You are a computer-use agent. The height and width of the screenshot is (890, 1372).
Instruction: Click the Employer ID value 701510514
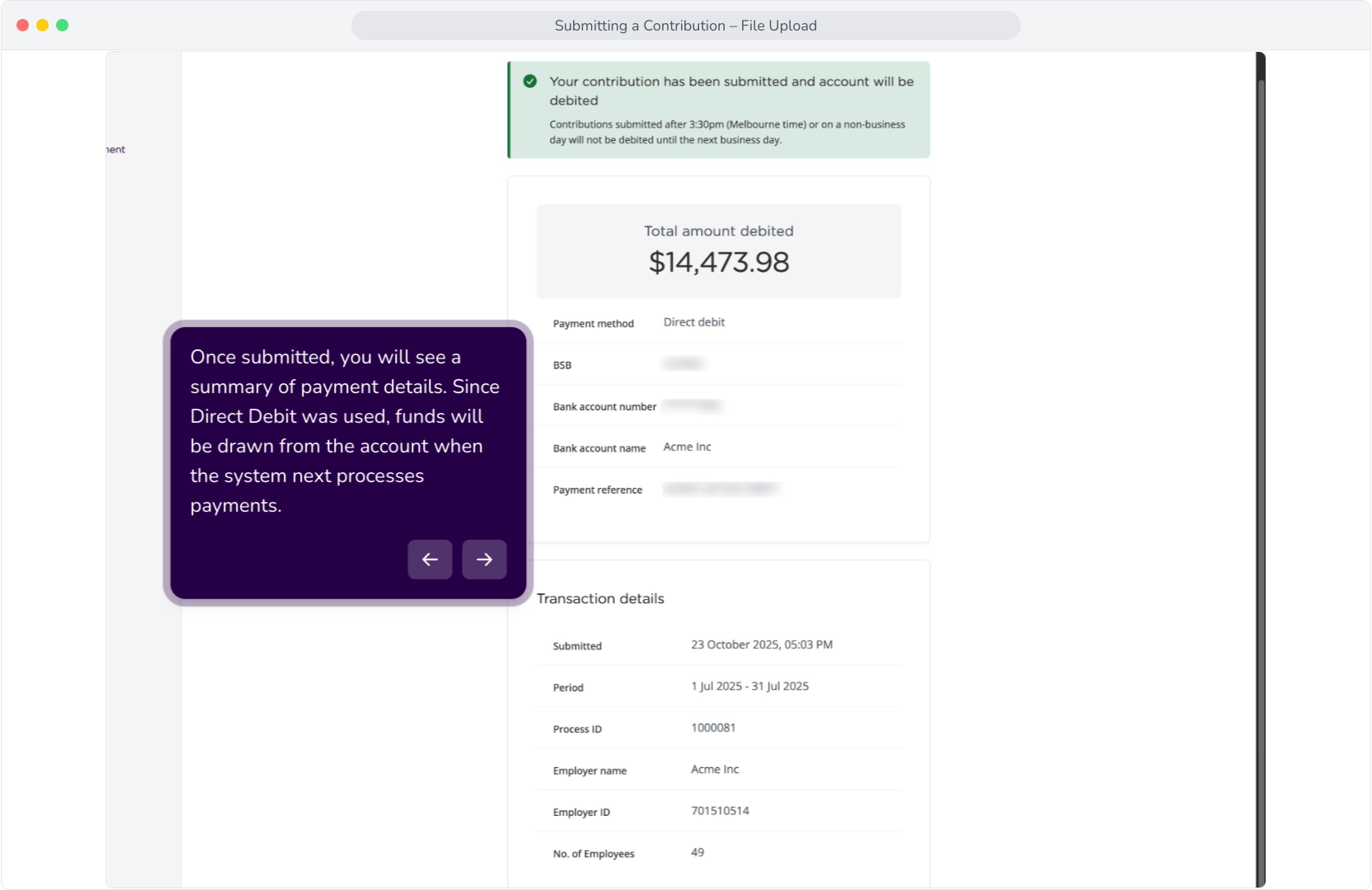pyautogui.click(x=720, y=811)
